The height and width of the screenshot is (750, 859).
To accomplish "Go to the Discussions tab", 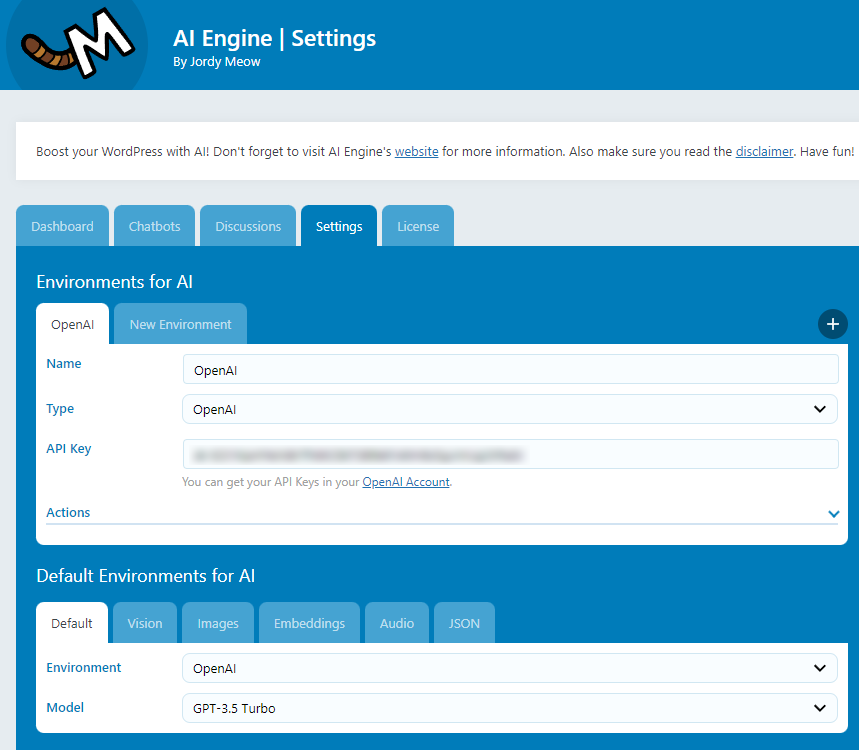I will click(248, 226).
